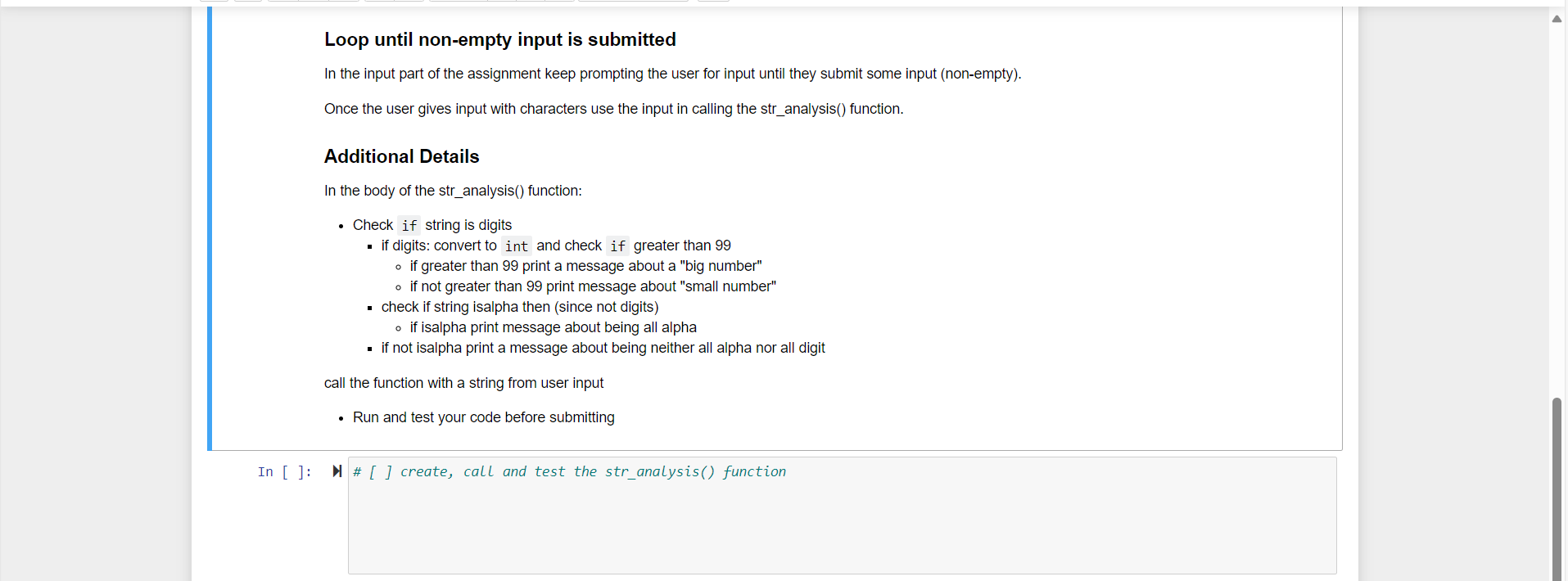Image resolution: width=1568 pixels, height=581 pixels.
Task: Click the heading Loop until non-empty input is submitted
Action: tap(499, 39)
